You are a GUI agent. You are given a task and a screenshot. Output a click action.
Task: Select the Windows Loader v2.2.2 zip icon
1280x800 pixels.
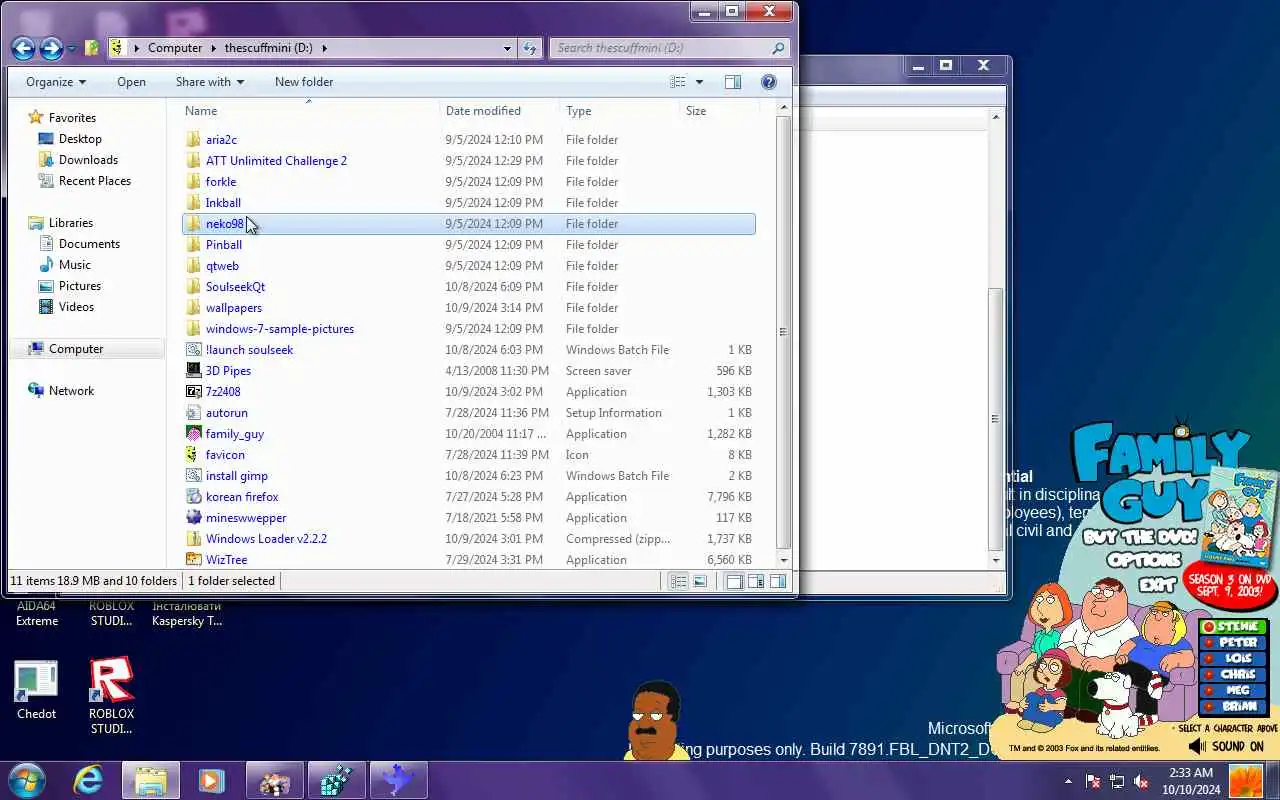(x=194, y=539)
